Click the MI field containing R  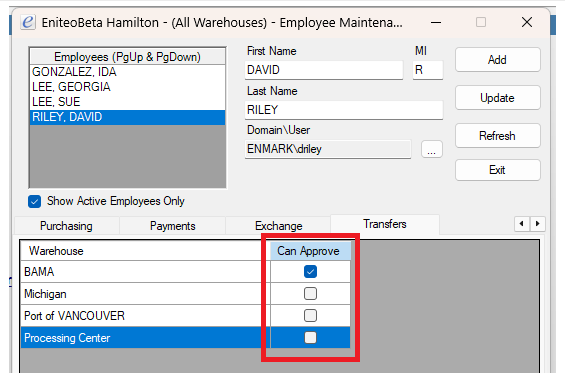(x=428, y=70)
